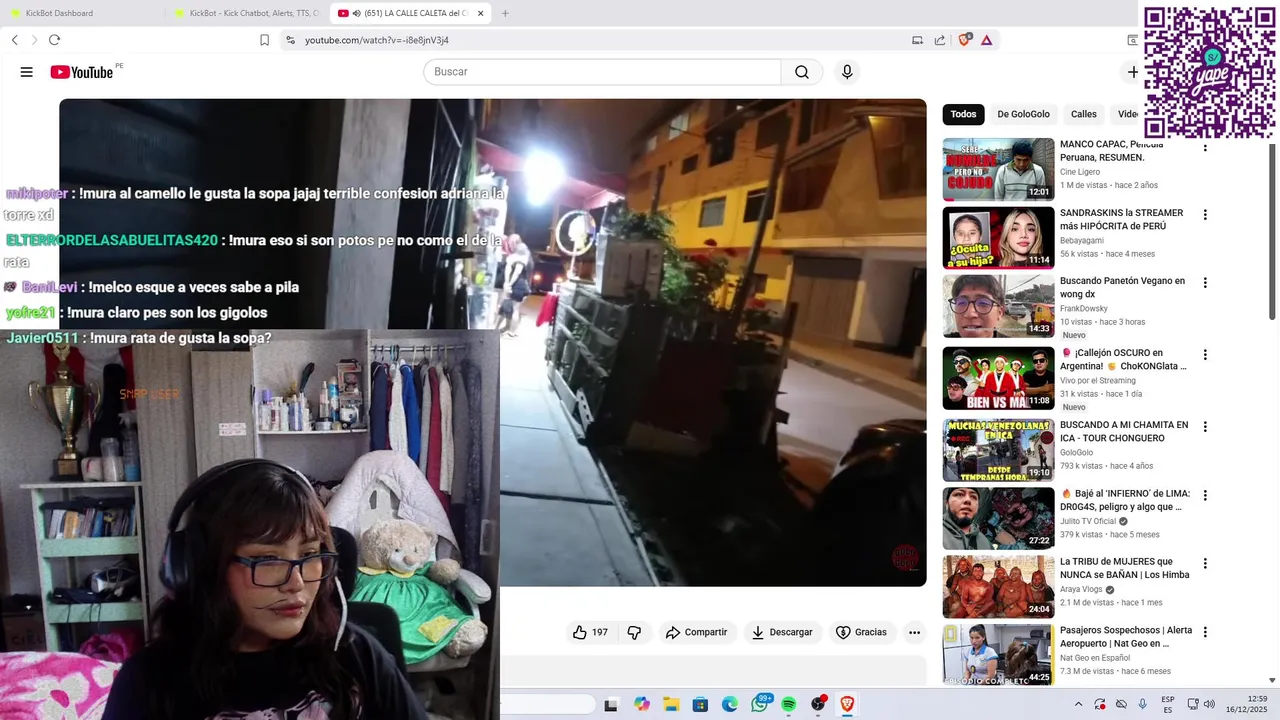Share page using address bar share icon

coord(940,40)
